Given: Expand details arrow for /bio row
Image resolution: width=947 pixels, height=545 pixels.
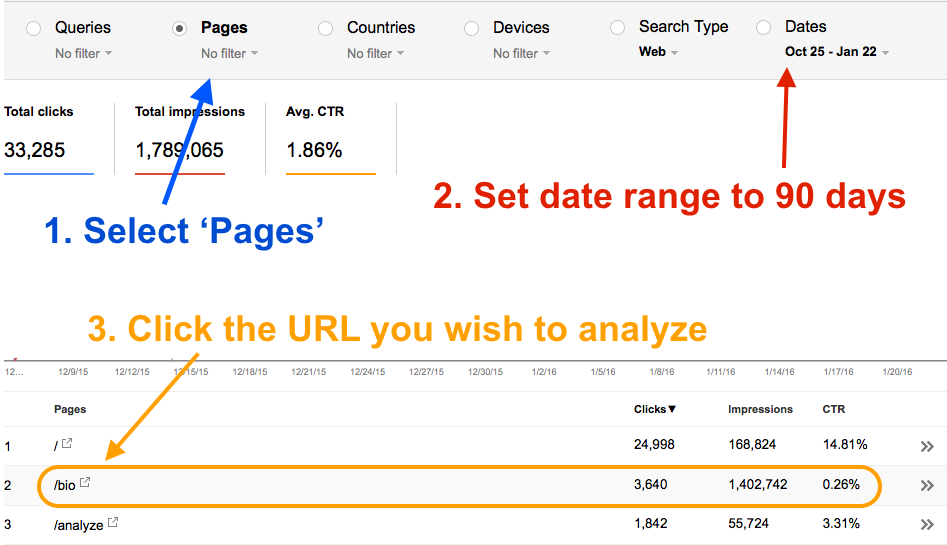Looking at the screenshot, I should pos(926,486).
